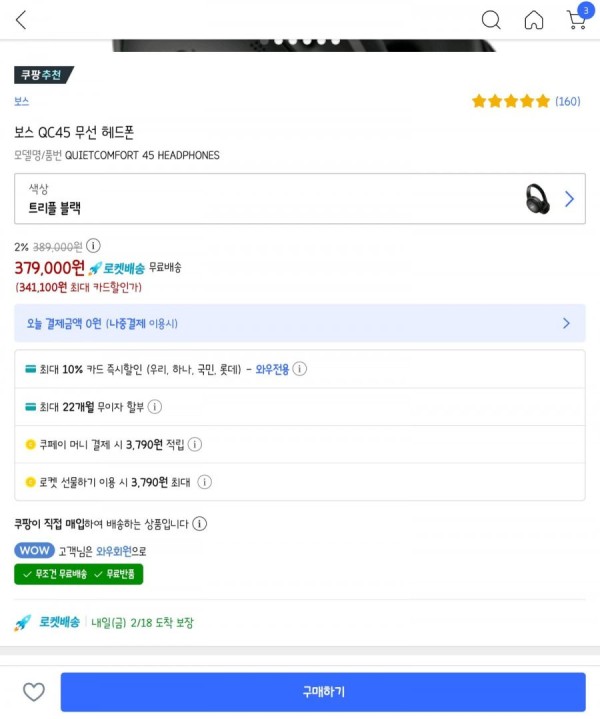Open the shopping cart with 3 items
This screenshot has height=719, width=600.
coord(577,17)
